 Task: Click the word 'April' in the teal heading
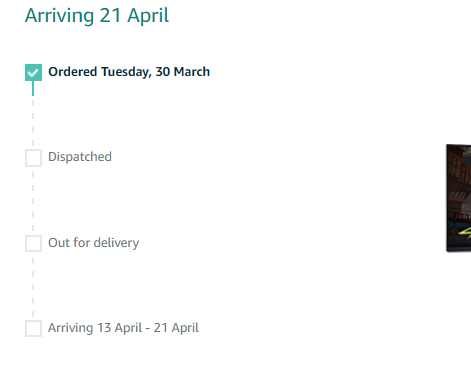click(x=148, y=16)
